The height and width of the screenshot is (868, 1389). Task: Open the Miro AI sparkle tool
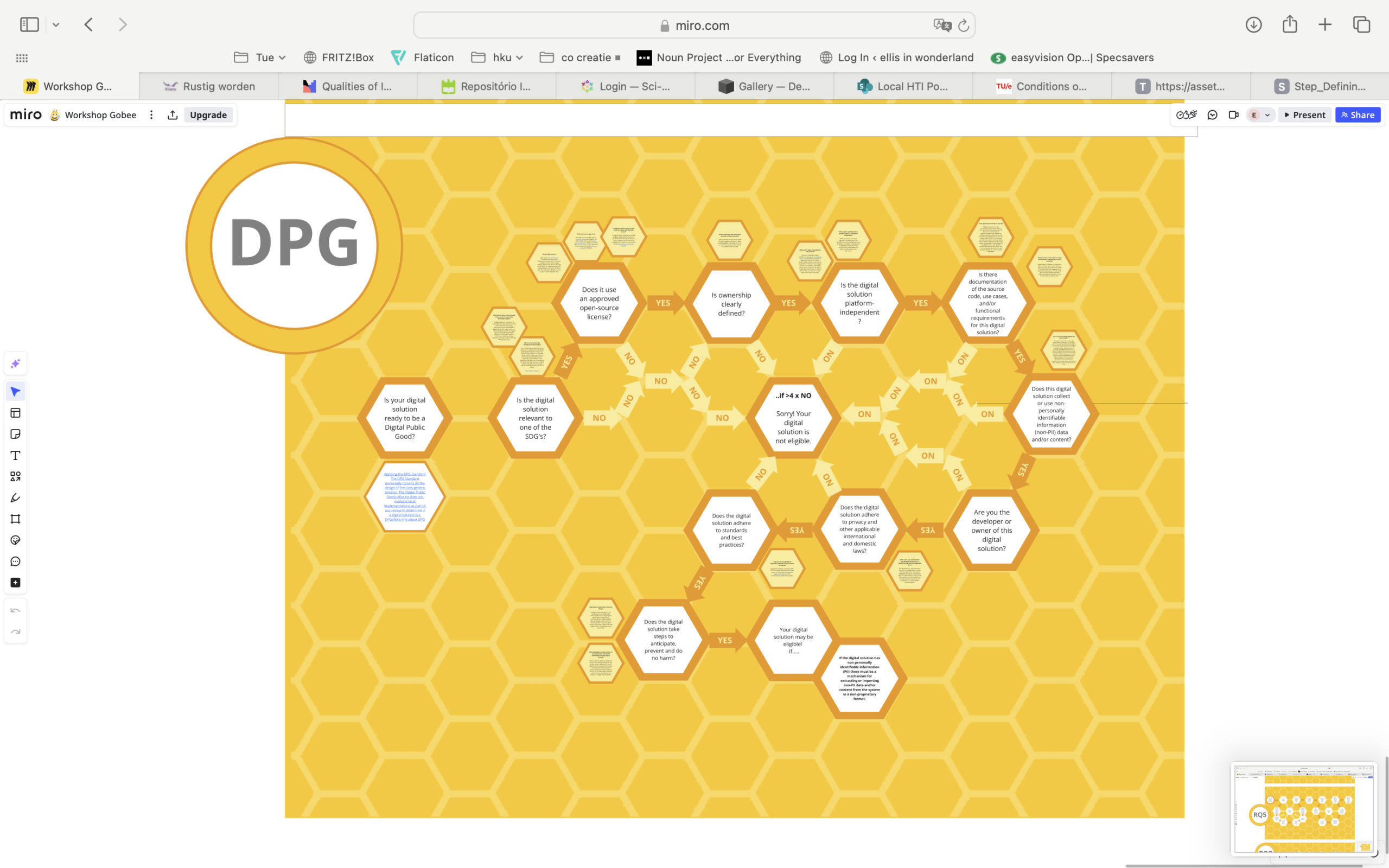16,363
